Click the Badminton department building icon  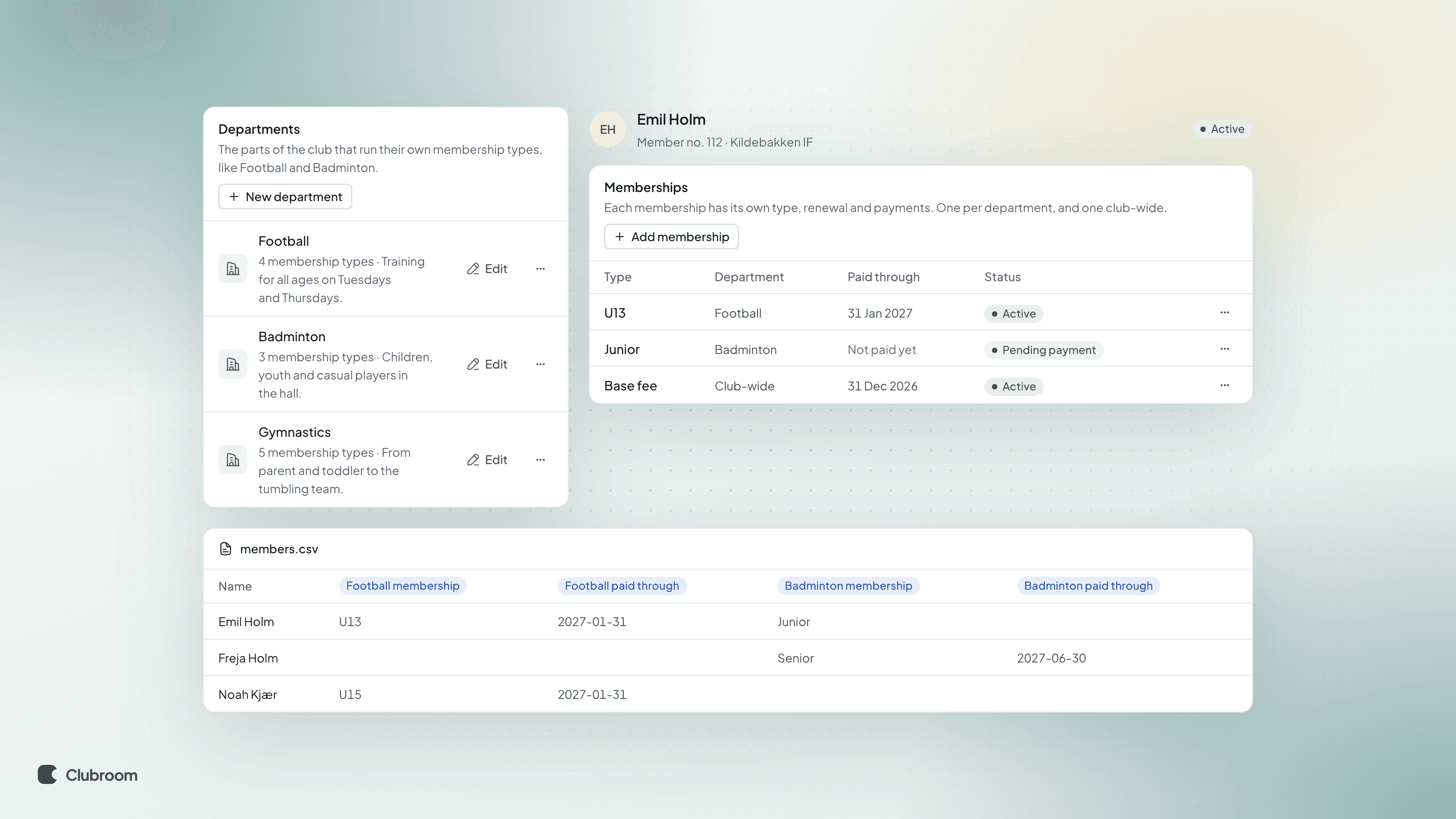point(233,364)
